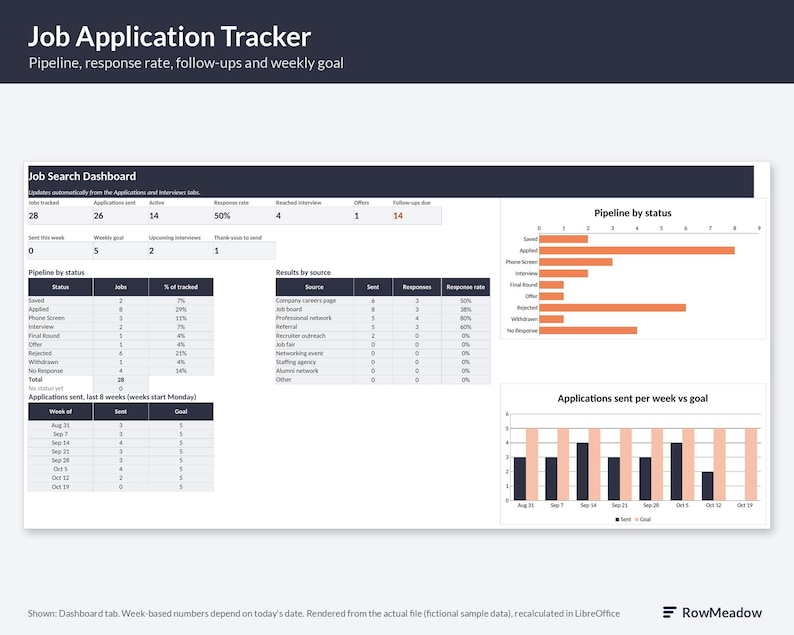Click the Goal column header

(181, 411)
